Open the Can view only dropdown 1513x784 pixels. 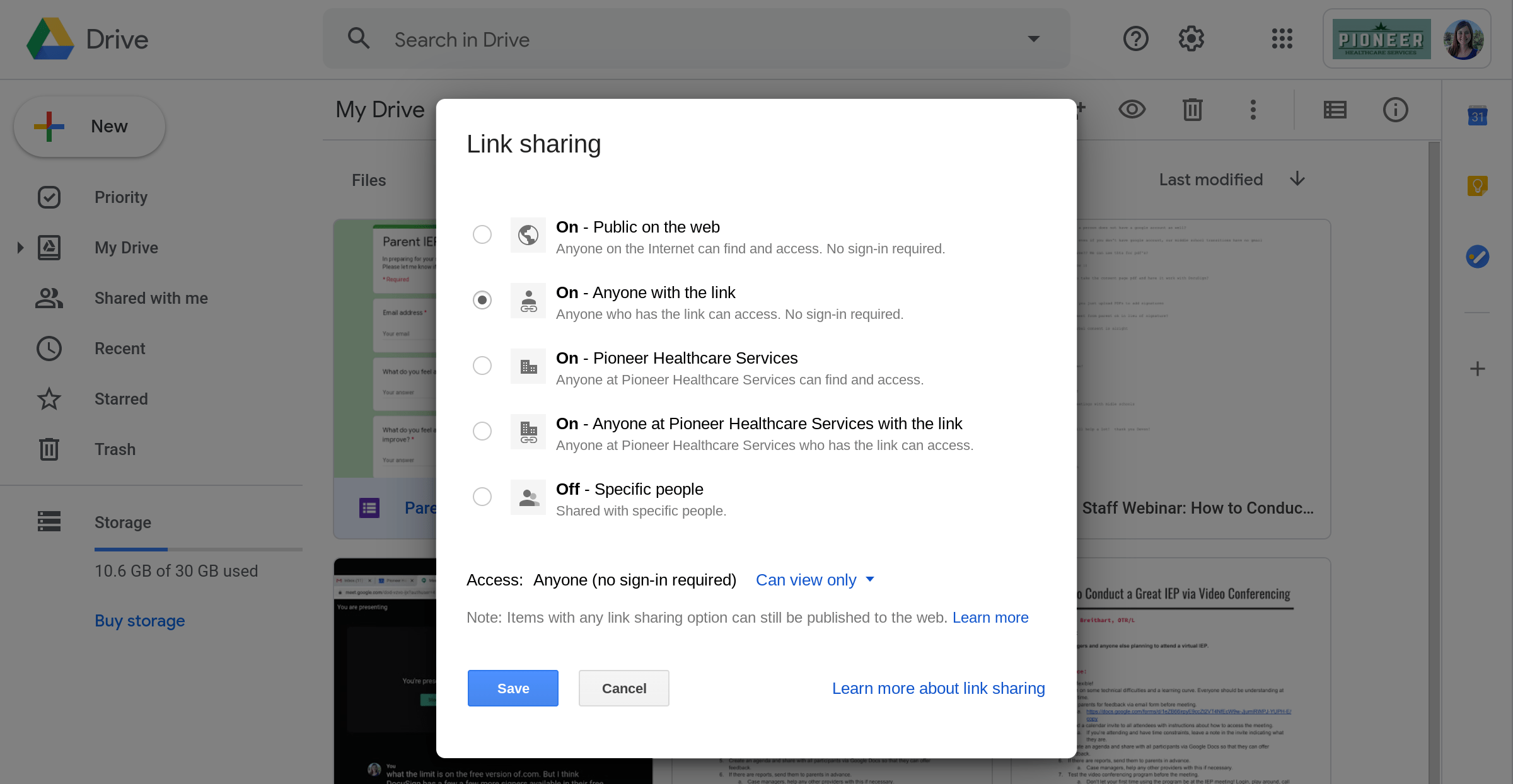point(814,580)
